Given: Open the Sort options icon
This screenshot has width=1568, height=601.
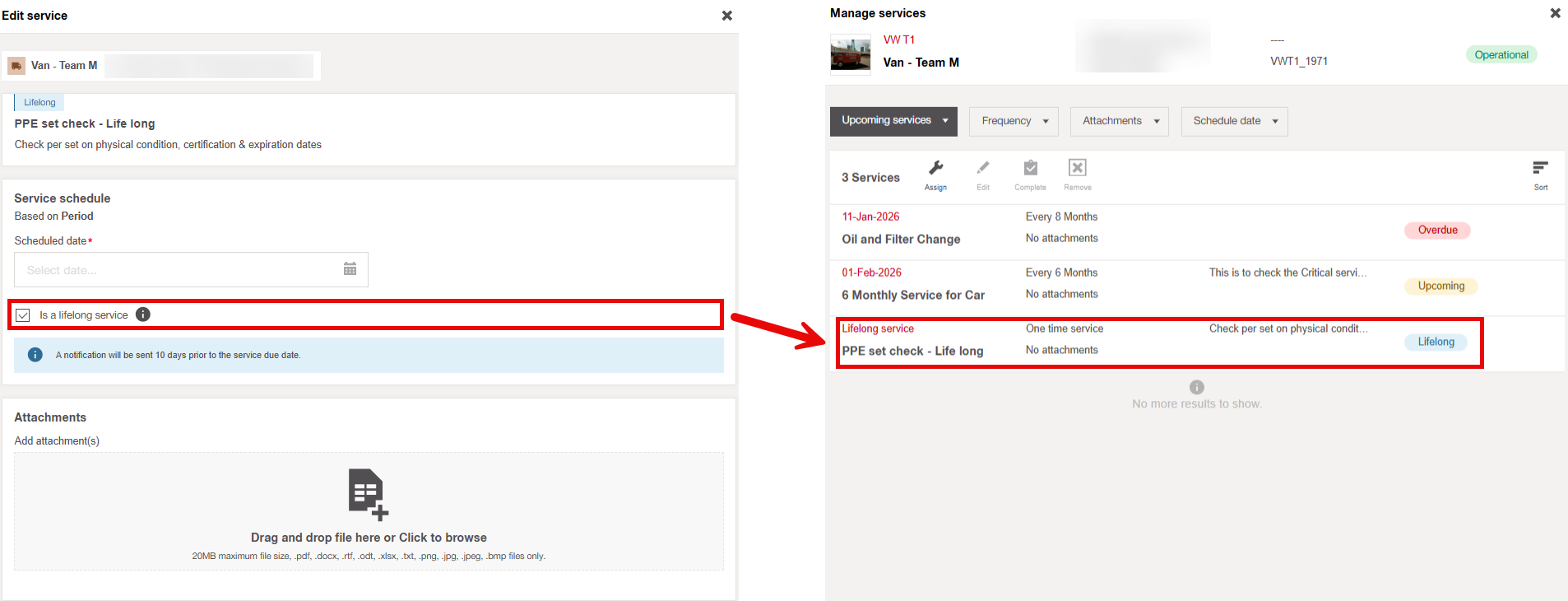Looking at the screenshot, I should point(1540,169).
